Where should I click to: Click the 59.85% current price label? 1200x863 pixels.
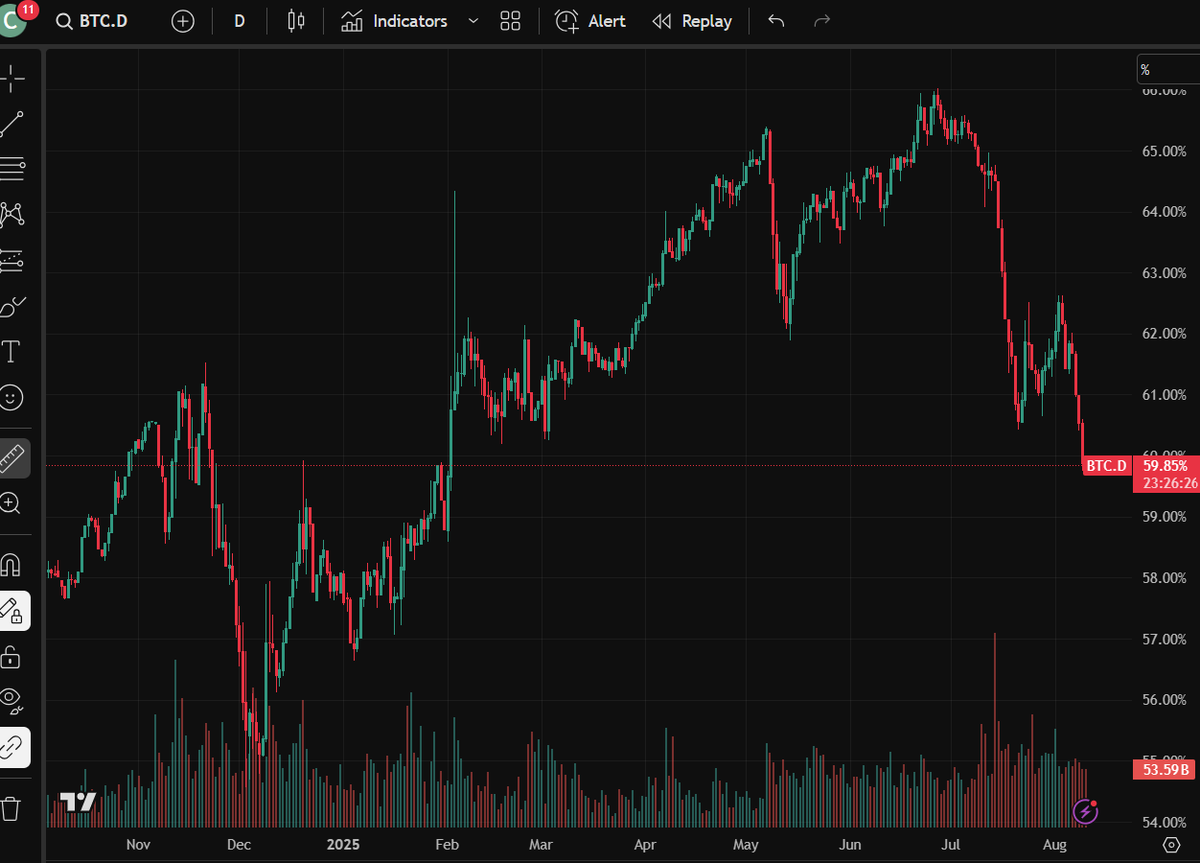pyautogui.click(x=1165, y=465)
